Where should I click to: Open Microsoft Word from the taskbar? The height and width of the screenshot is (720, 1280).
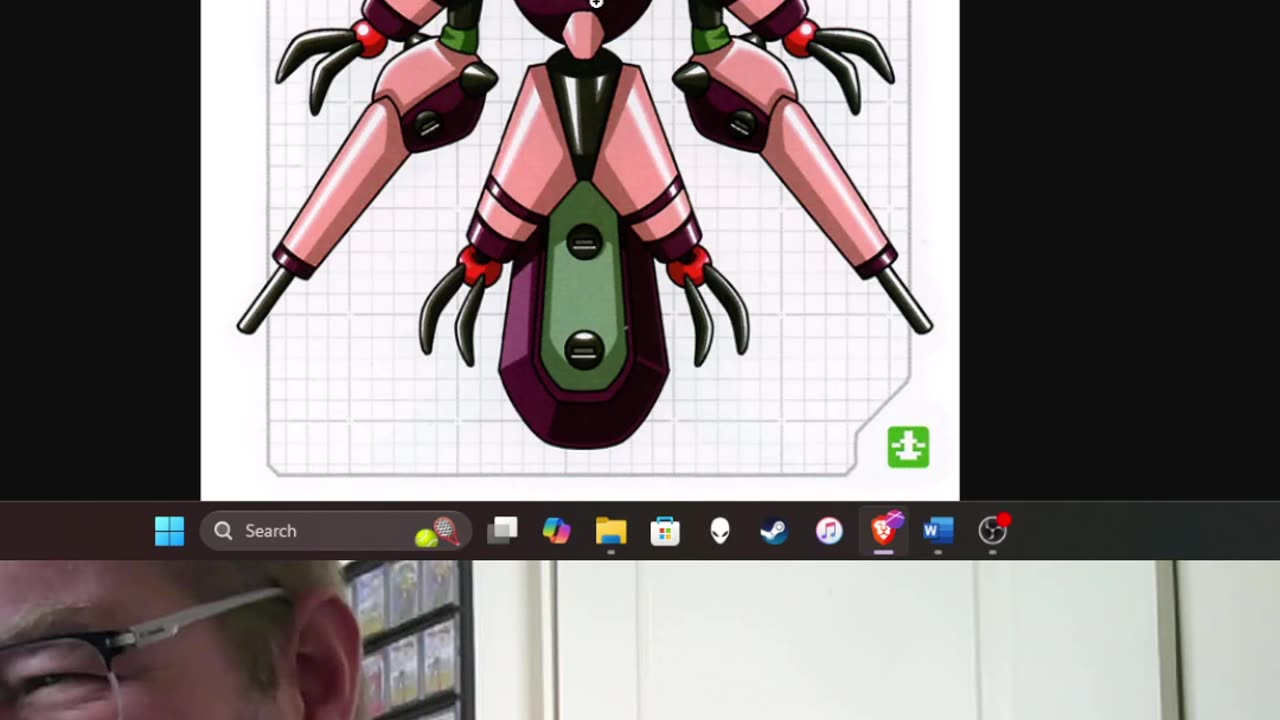coord(938,531)
